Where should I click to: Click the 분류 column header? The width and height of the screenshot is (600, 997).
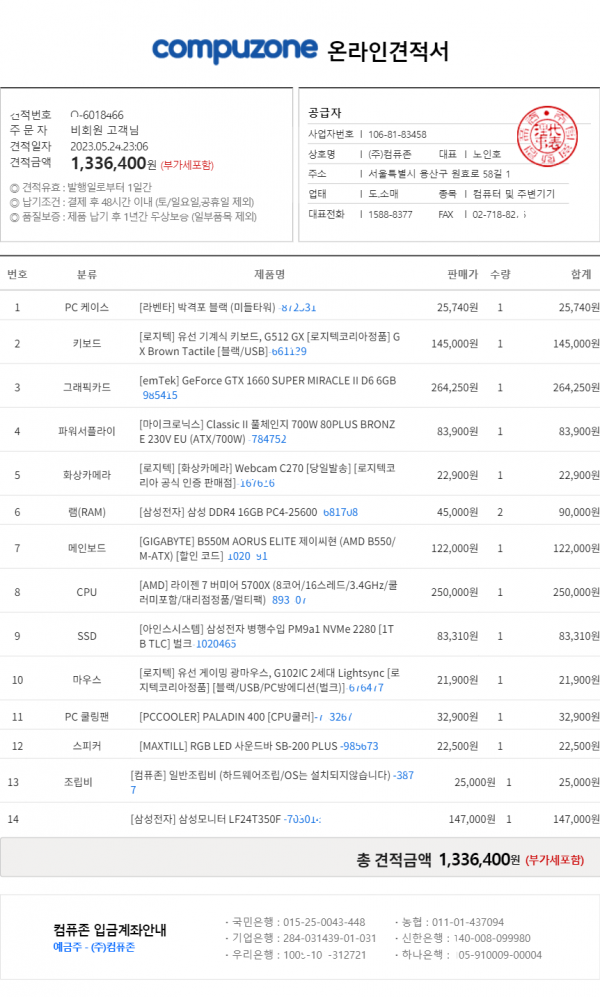(x=86, y=274)
